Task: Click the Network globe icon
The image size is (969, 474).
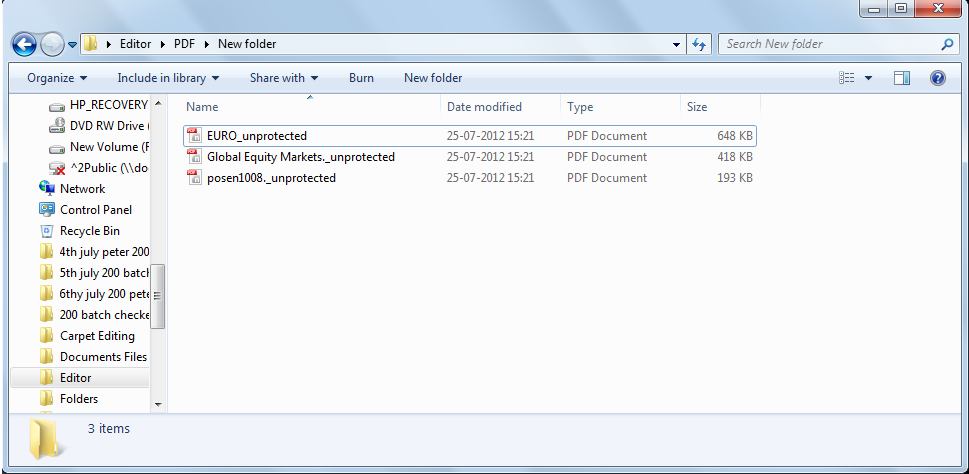Action: (x=46, y=188)
